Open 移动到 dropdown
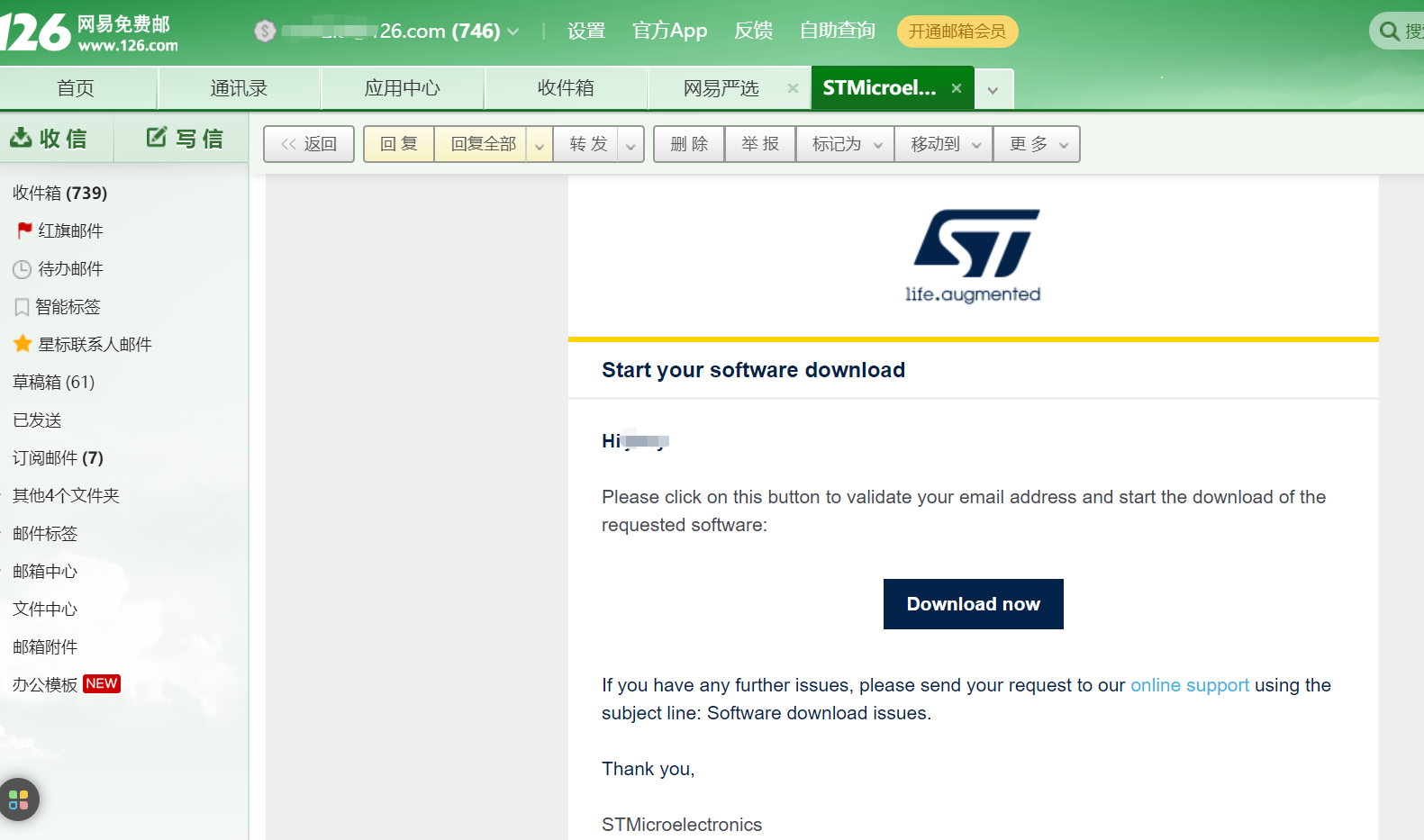 pyautogui.click(x=944, y=144)
